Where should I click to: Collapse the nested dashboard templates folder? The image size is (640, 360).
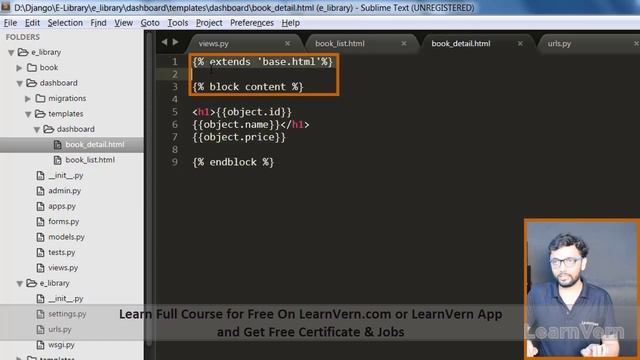pyautogui.click(x=37, y=130)
